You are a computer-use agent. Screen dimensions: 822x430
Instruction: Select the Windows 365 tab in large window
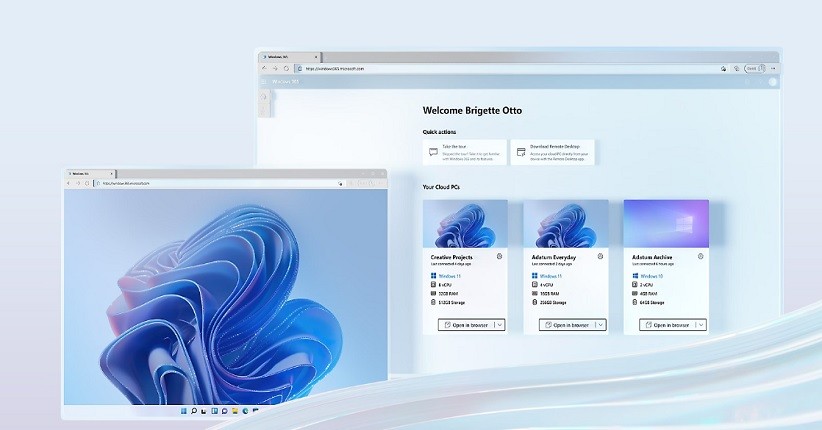[x=289, y=57]
